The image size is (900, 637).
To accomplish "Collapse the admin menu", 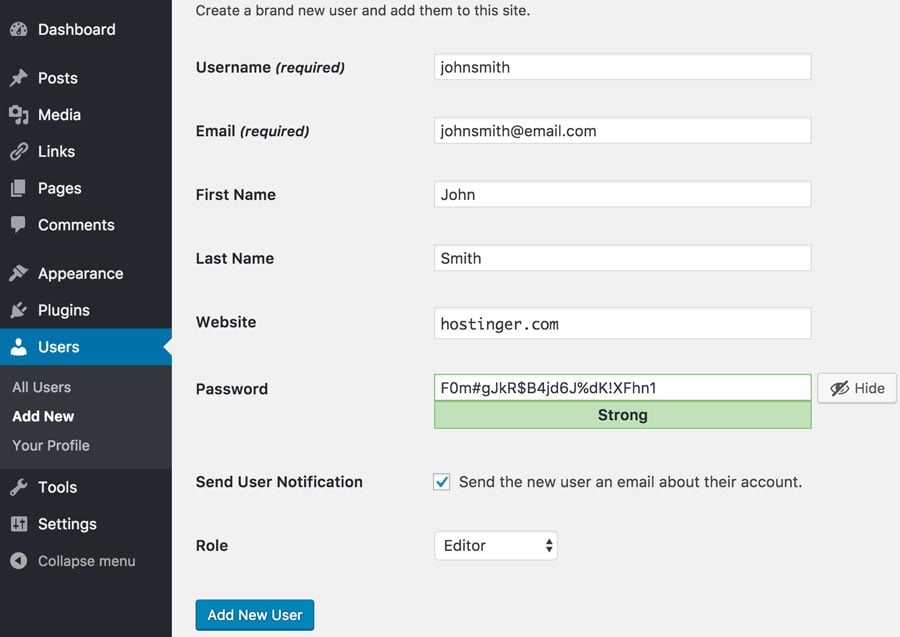I will [72, 561].
